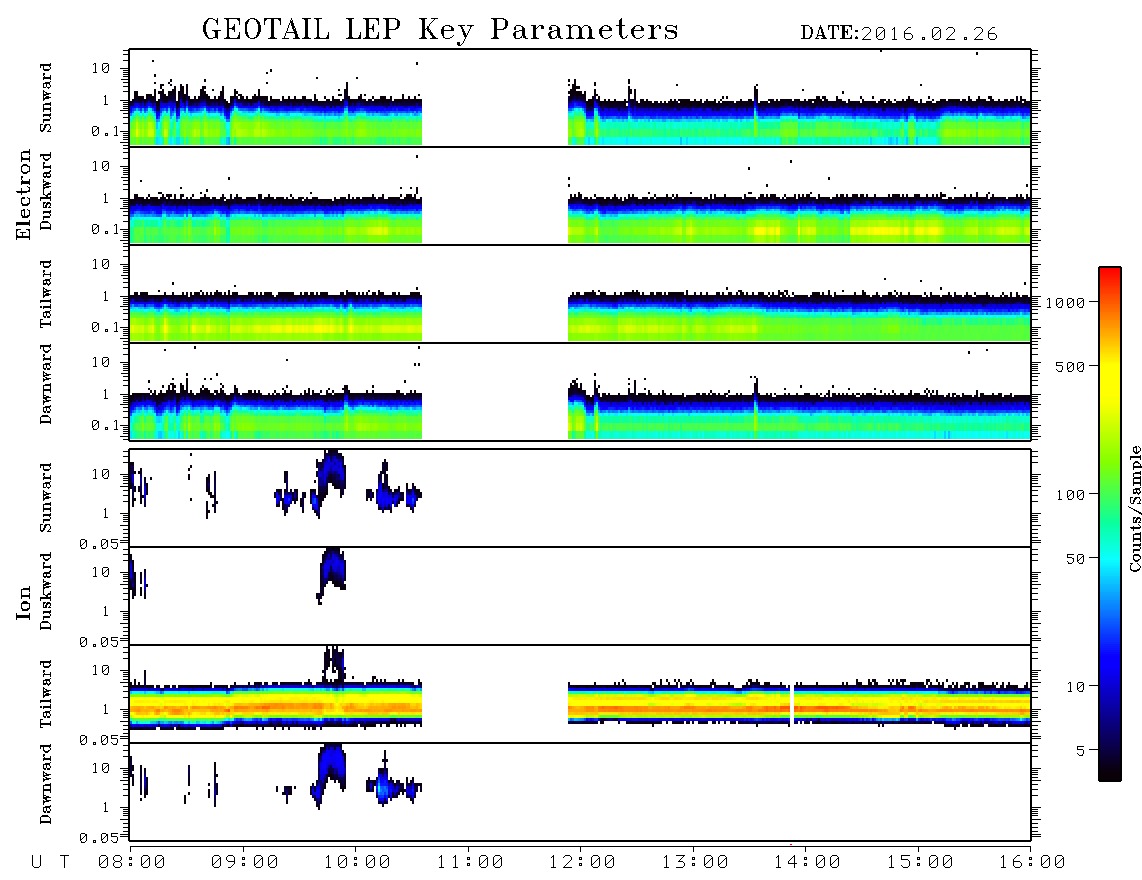Click the Ion Duskward panel label

tap(46, 591)
